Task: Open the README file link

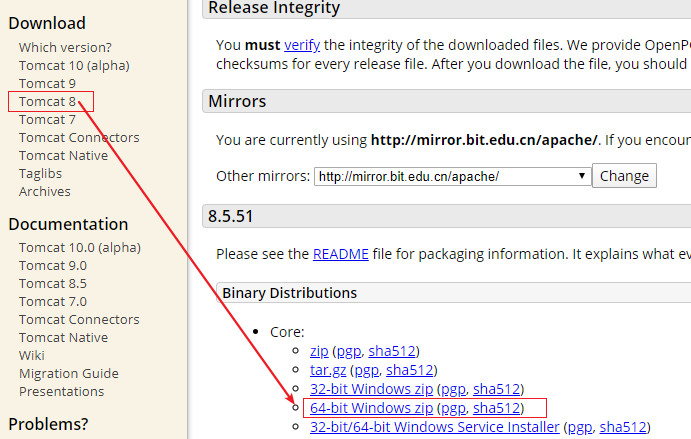Action: 341,254
